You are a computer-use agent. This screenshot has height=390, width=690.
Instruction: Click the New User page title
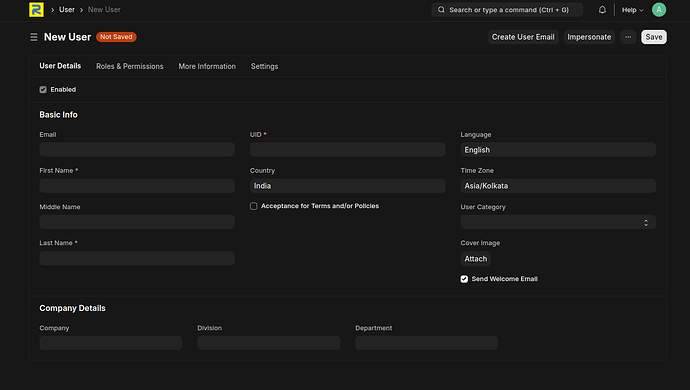tap(67, 37)
